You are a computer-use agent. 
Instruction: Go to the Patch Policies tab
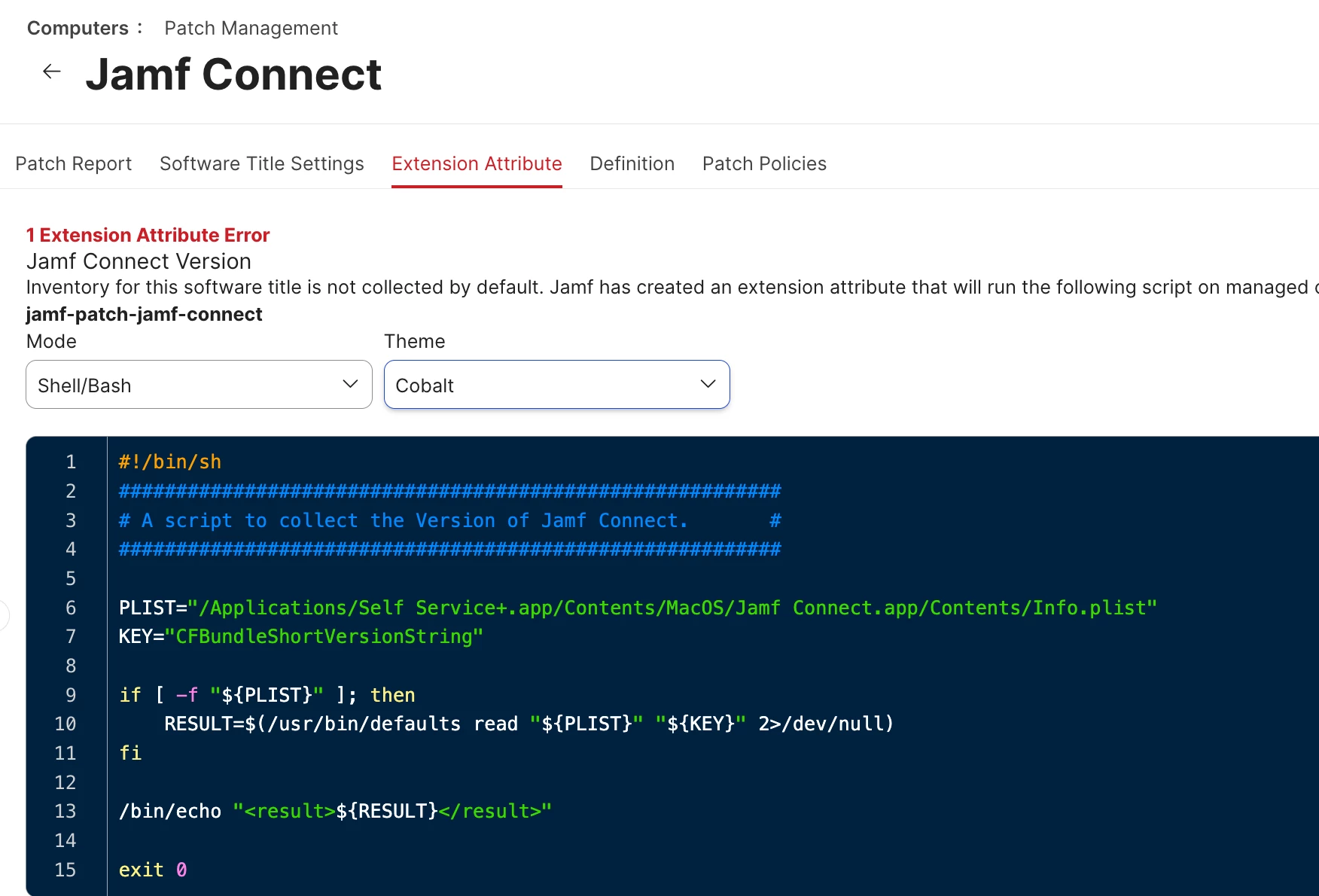pos(764,163)
